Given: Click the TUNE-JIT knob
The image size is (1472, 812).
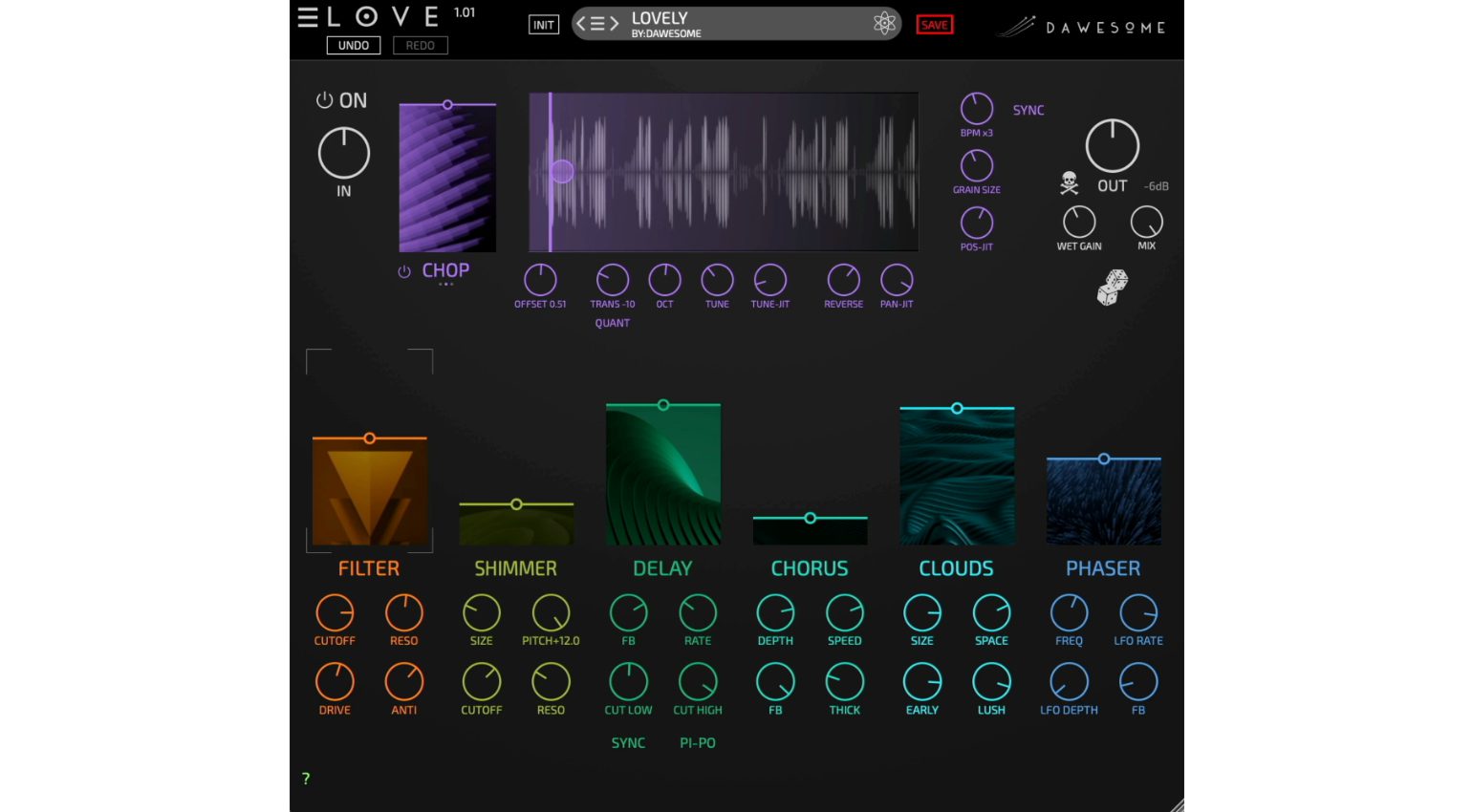Looking at the screenshot, I should tap(769, 280).
